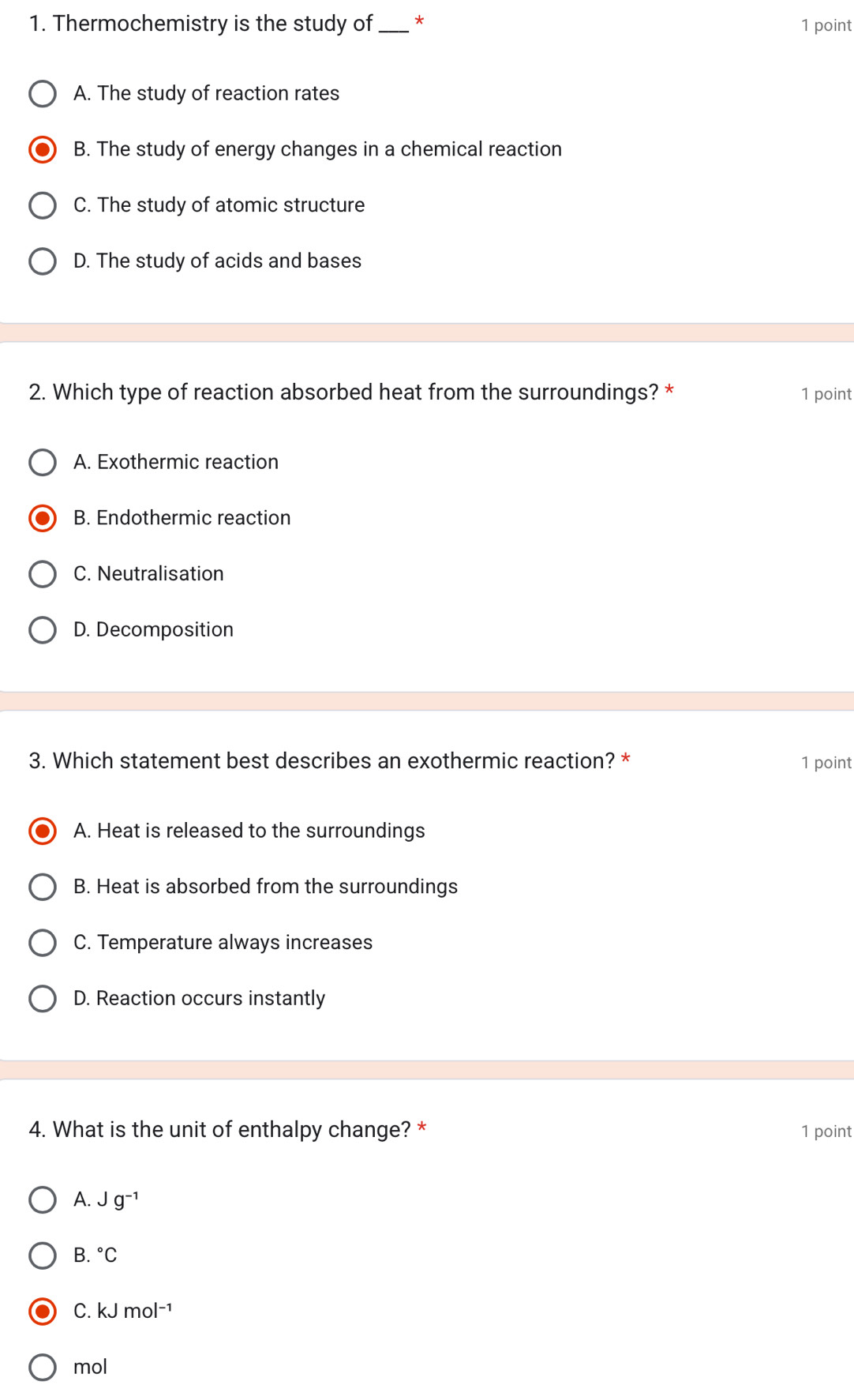Select 'The study of reaction rates' option
The width and height of the screenshot is (854, 1400).
[43, 94]
